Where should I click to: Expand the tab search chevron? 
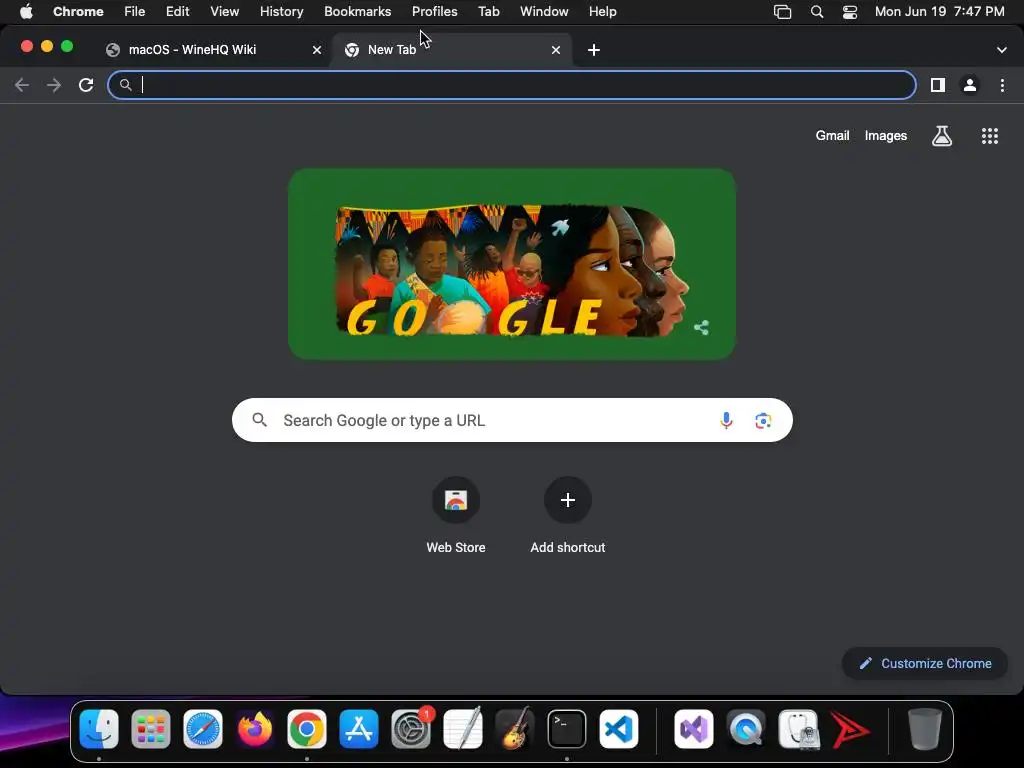tap(1002, 50)
